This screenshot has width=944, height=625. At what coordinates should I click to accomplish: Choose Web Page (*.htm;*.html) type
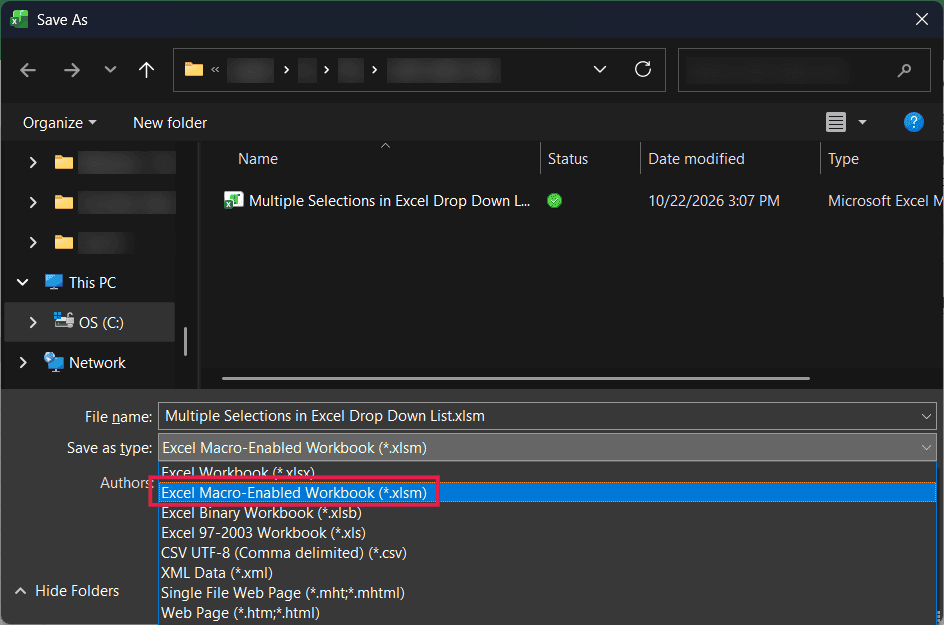547,613
